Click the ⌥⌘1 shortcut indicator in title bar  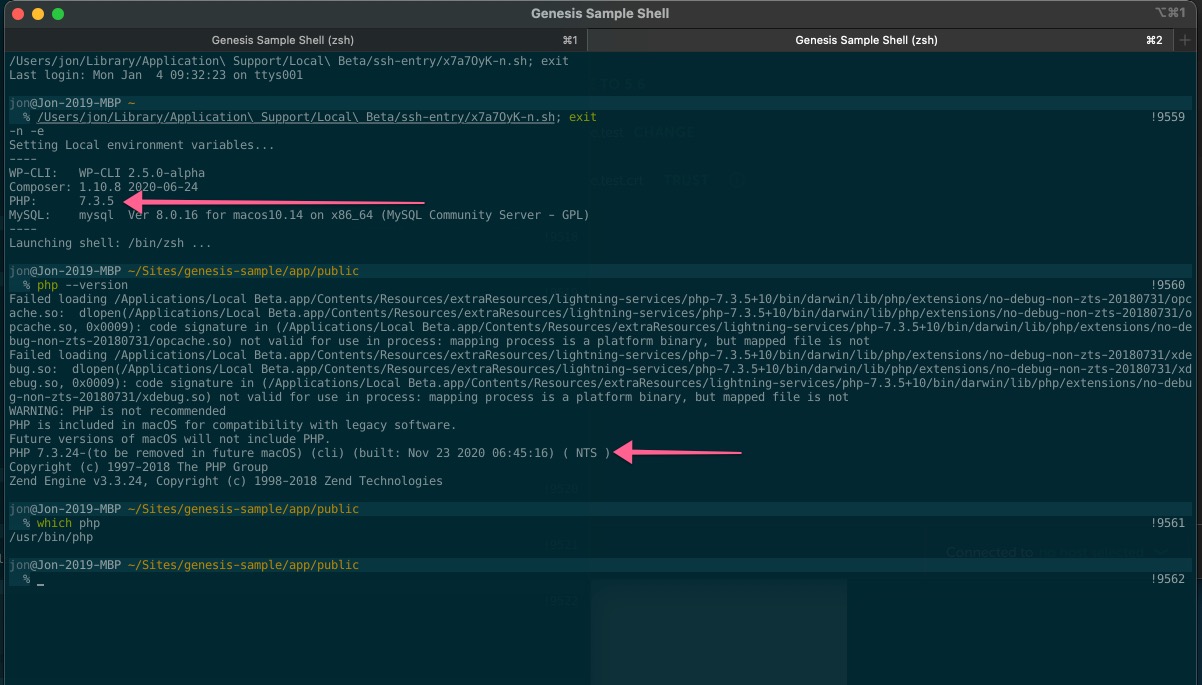tap(1170, 14)
